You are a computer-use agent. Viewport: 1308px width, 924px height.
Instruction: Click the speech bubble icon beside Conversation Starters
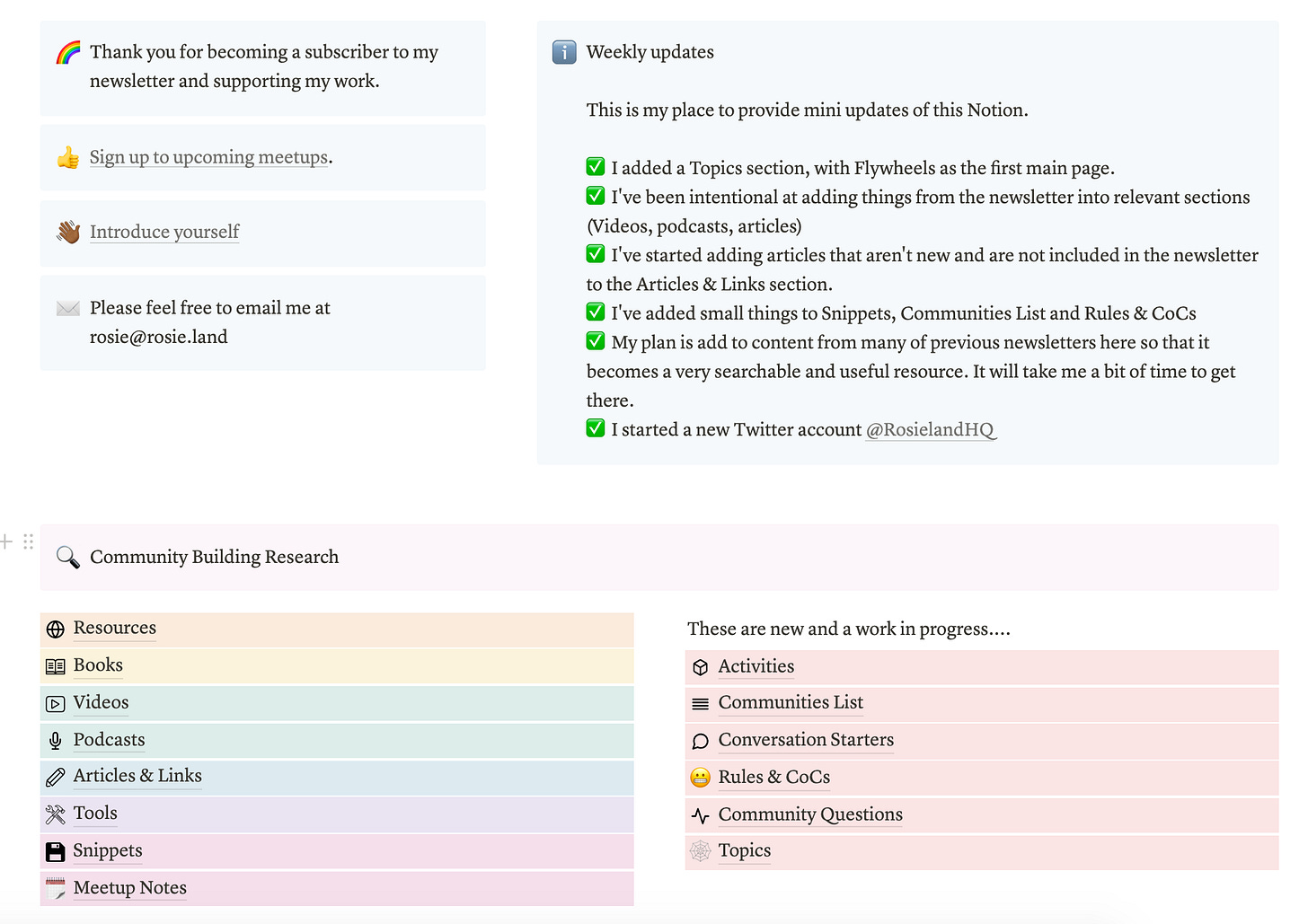click(701, 741)
